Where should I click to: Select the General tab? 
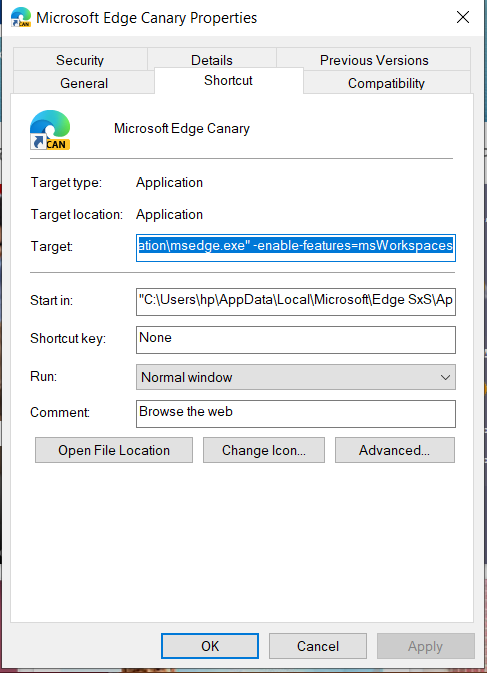pyautogui.click(x=84, y=83)
